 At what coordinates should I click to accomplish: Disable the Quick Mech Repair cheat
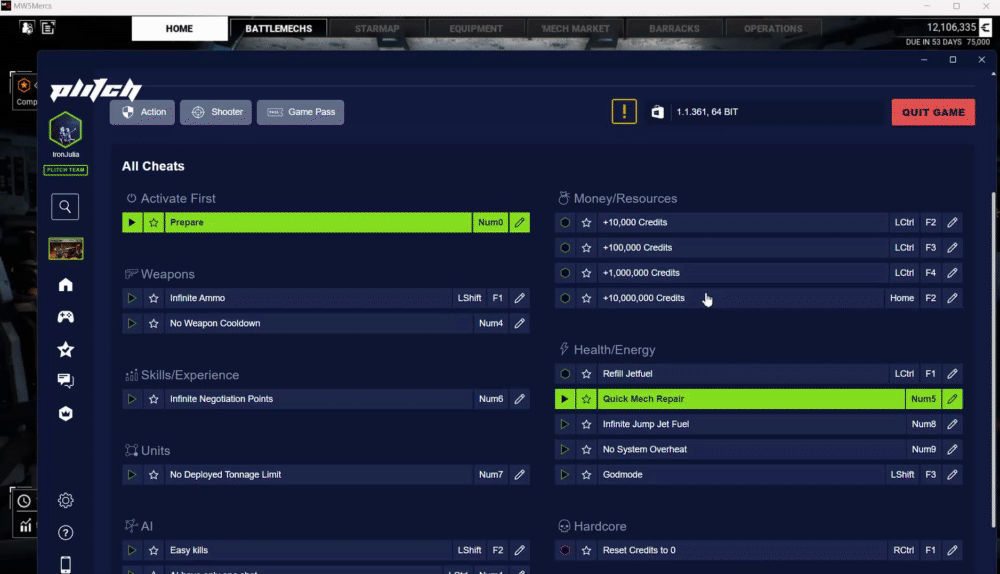click(564, 399)
